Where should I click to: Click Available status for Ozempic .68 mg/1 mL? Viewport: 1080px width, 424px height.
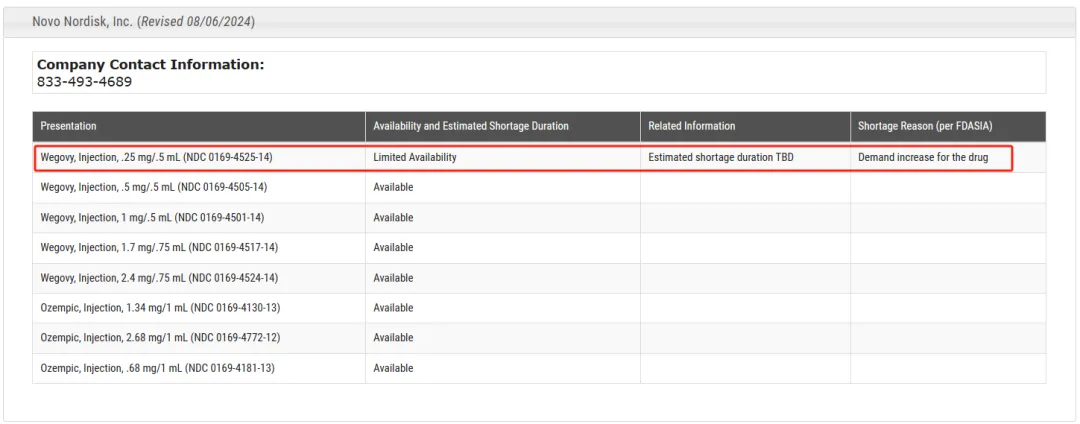click(393, 368)
